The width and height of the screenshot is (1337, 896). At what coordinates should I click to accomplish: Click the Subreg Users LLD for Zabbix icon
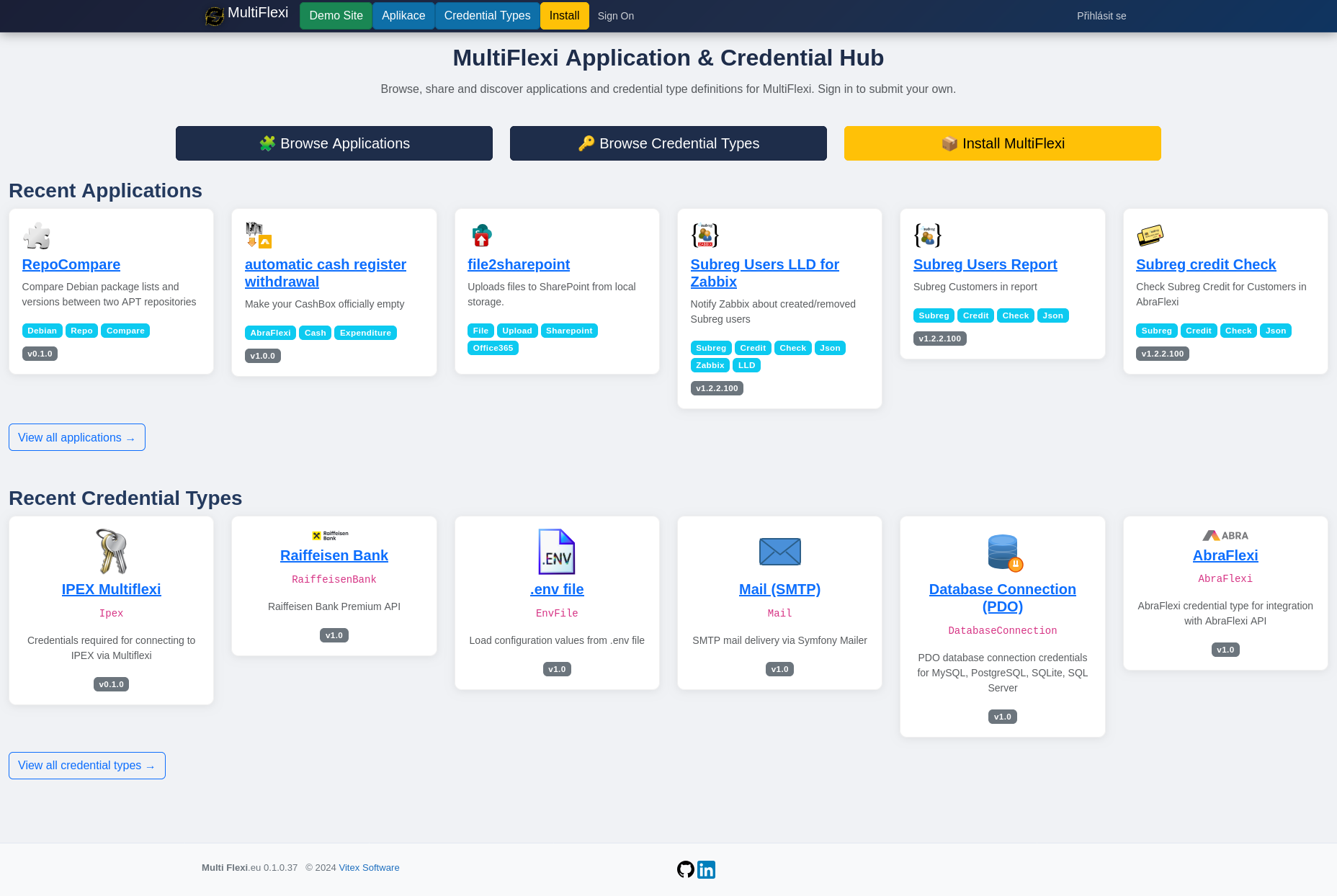point(705,236)
